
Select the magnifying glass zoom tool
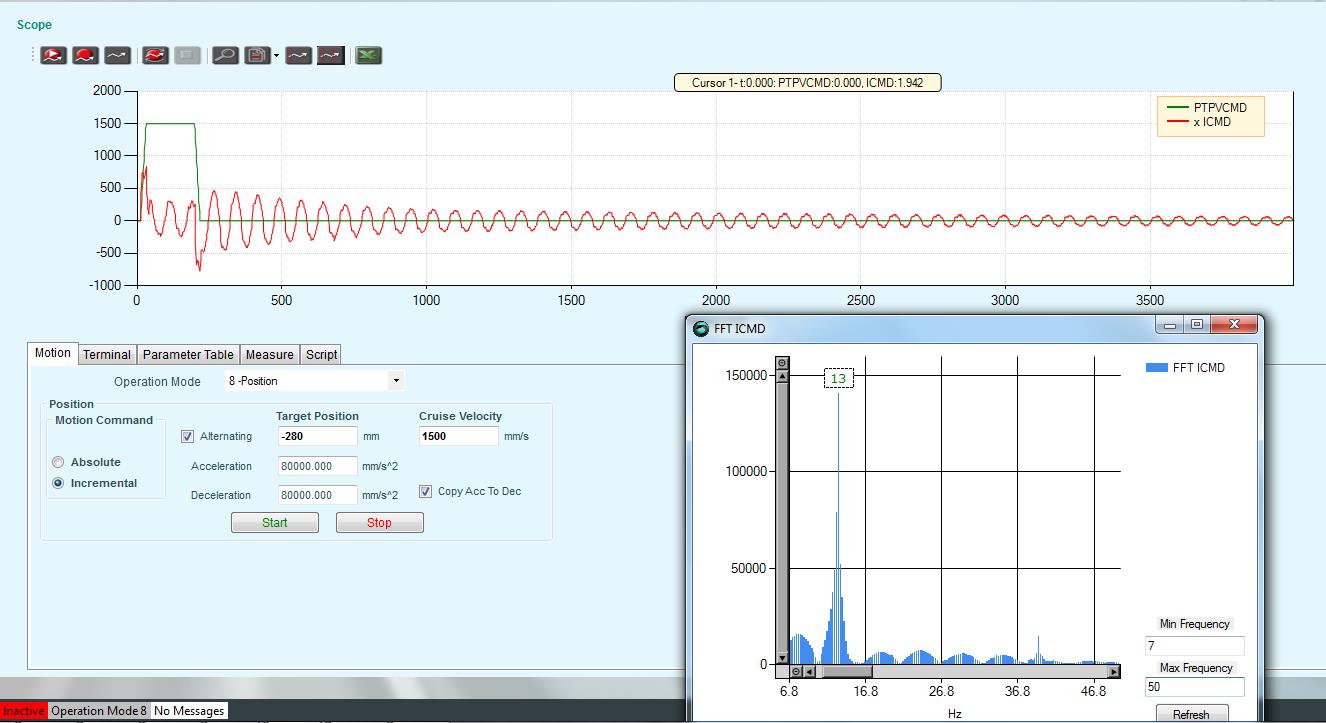click(225, 56)
